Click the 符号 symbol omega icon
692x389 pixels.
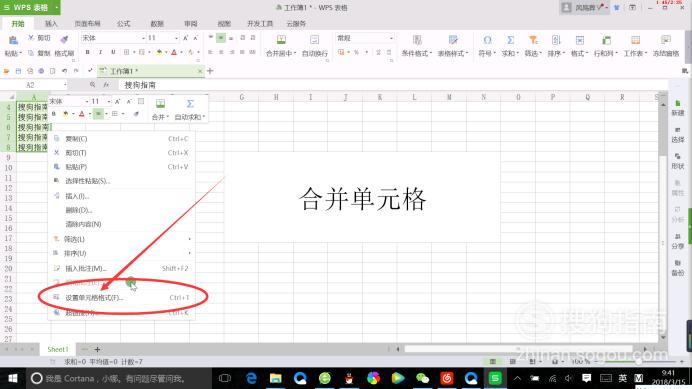click(x=487, y=40)
